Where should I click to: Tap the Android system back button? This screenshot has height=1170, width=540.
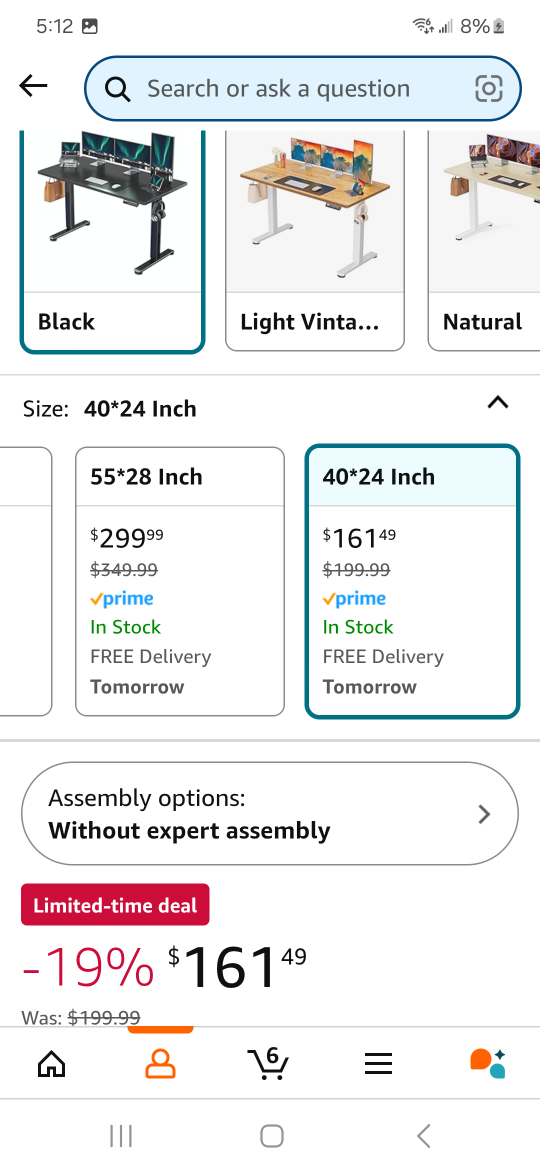coord(424,1136)
